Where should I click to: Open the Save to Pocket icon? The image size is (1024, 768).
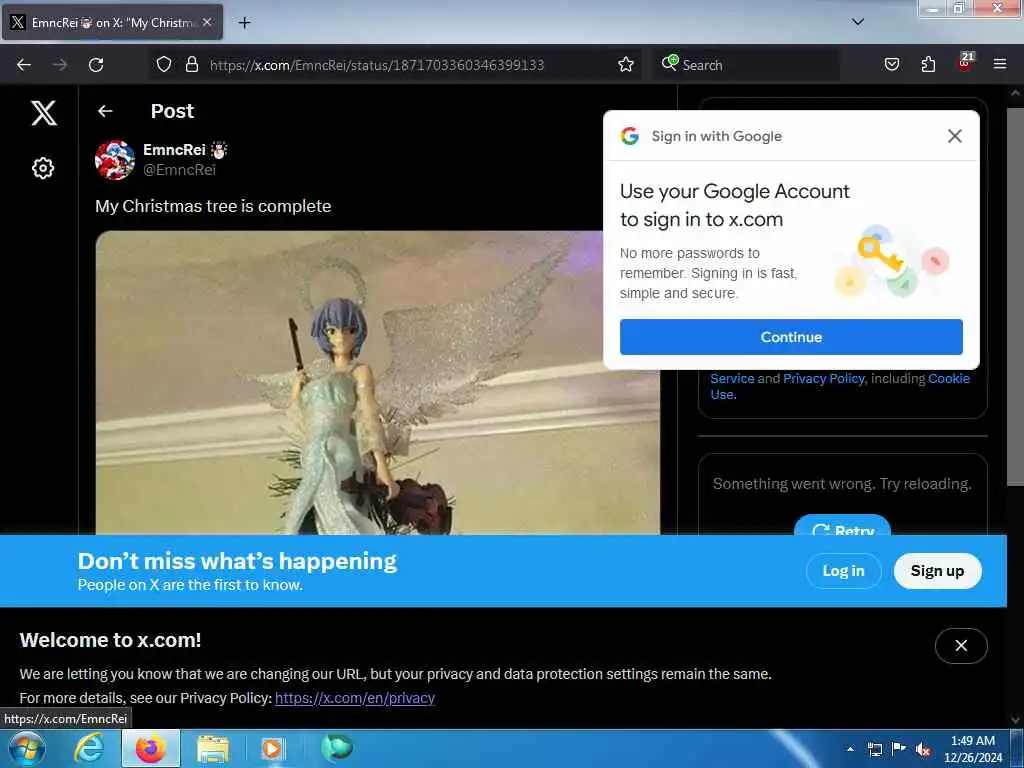point(892,64)
